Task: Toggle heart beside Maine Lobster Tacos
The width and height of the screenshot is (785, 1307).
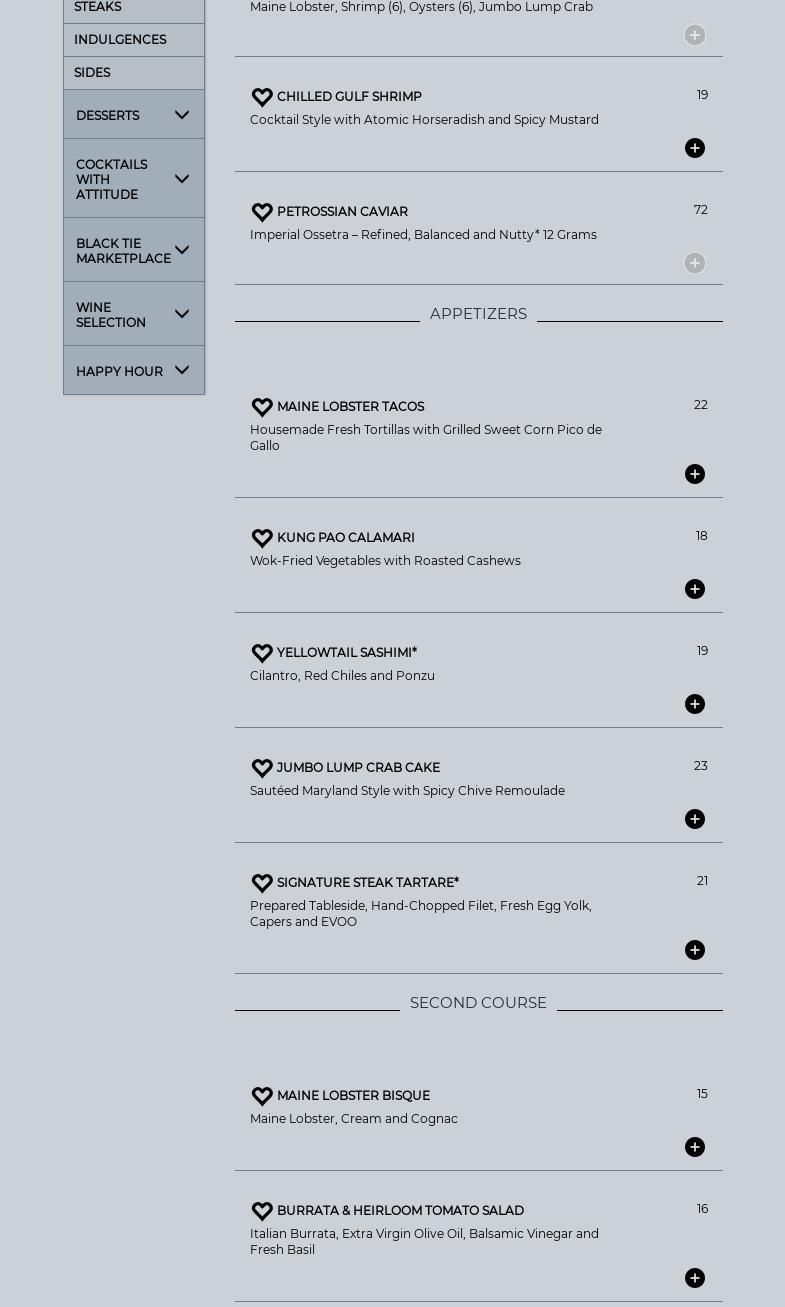Action: [262, 407]
